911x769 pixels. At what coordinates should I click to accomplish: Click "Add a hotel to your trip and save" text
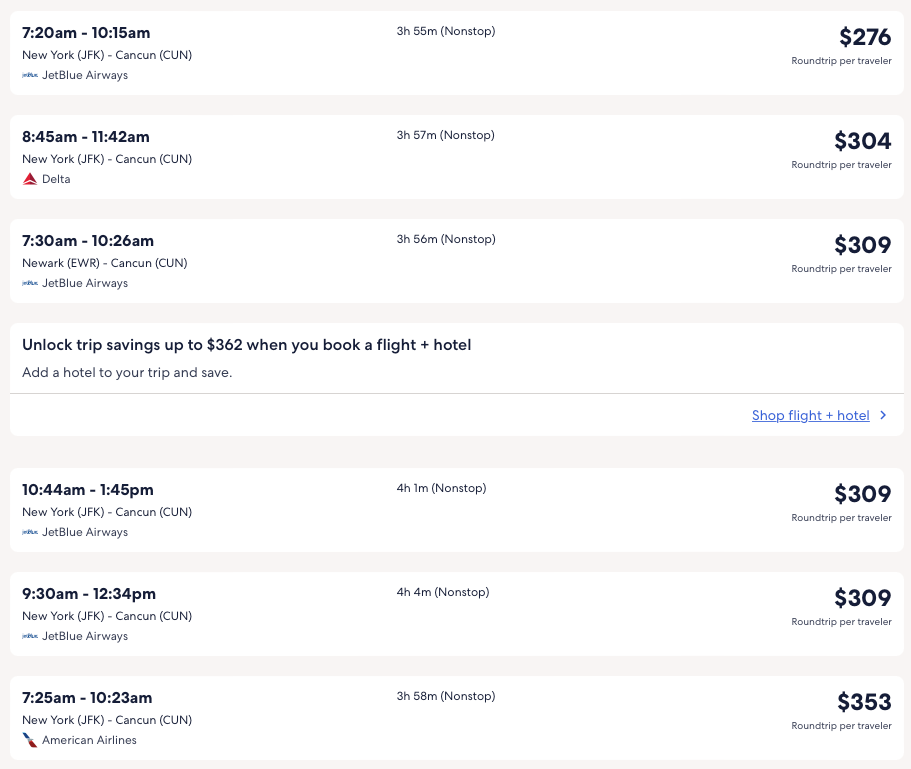click(127, 373)
